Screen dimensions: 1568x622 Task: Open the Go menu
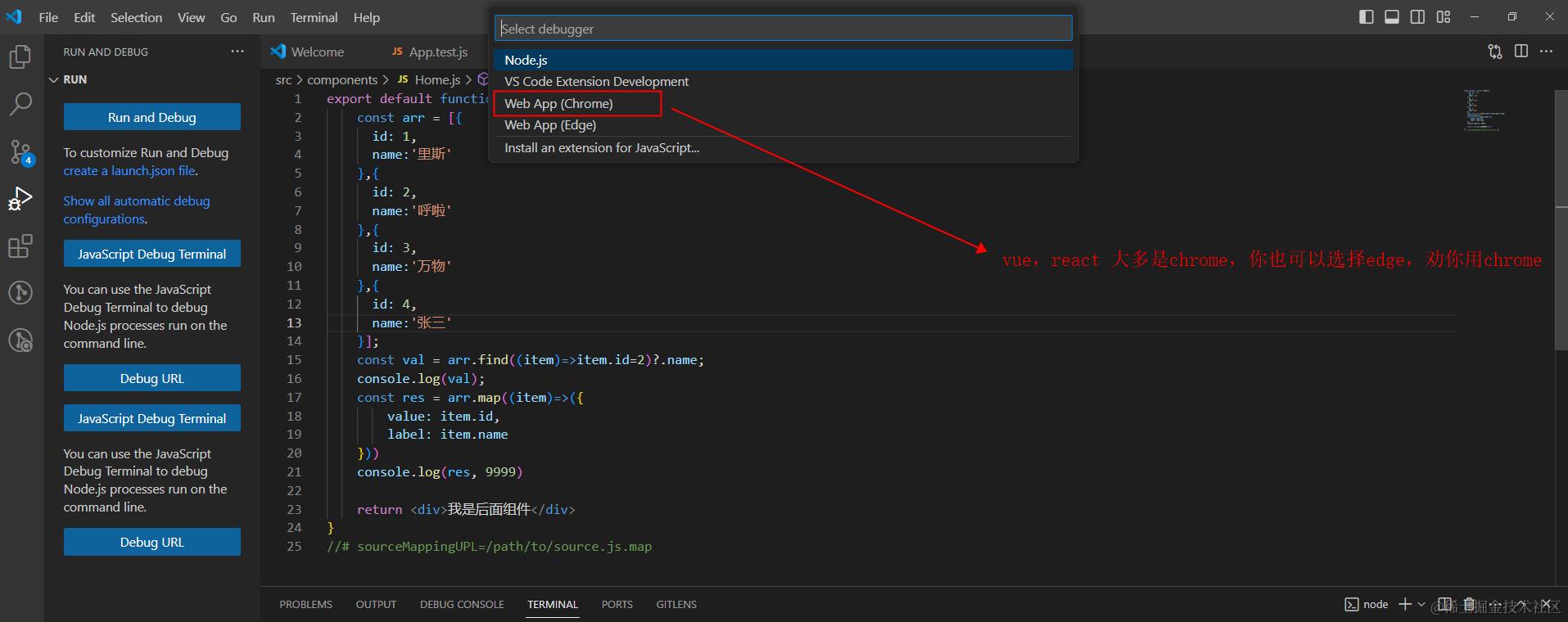(x=228, y=17)
